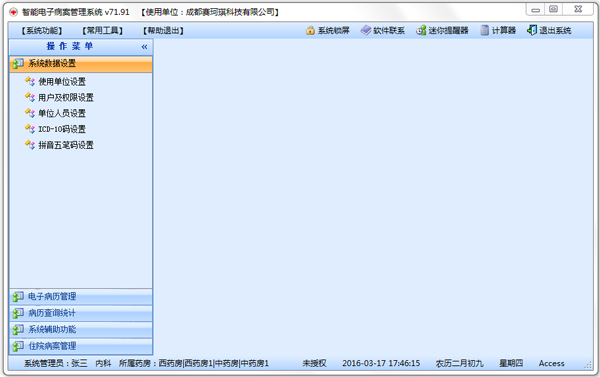Viewport: 600px width, 377px height.
Task: Click the 迷你提醒器 toolbar label
Action: 448,31
